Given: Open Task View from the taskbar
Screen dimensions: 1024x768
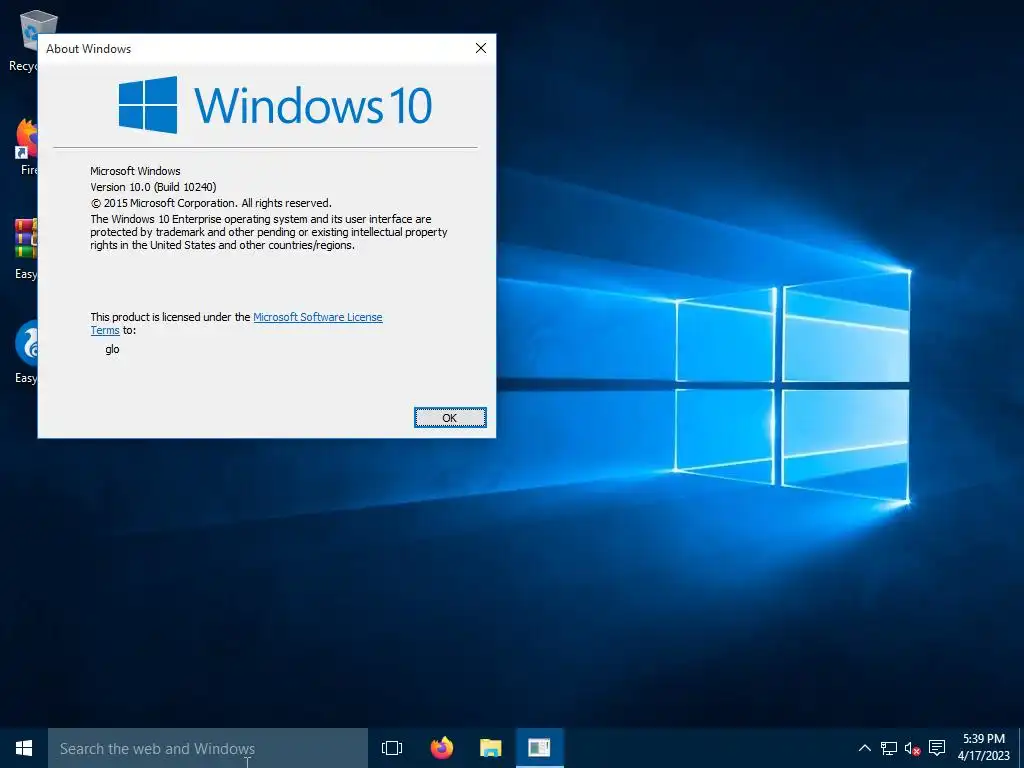Looking at the screenshot, I should click(x=392, y=748).
